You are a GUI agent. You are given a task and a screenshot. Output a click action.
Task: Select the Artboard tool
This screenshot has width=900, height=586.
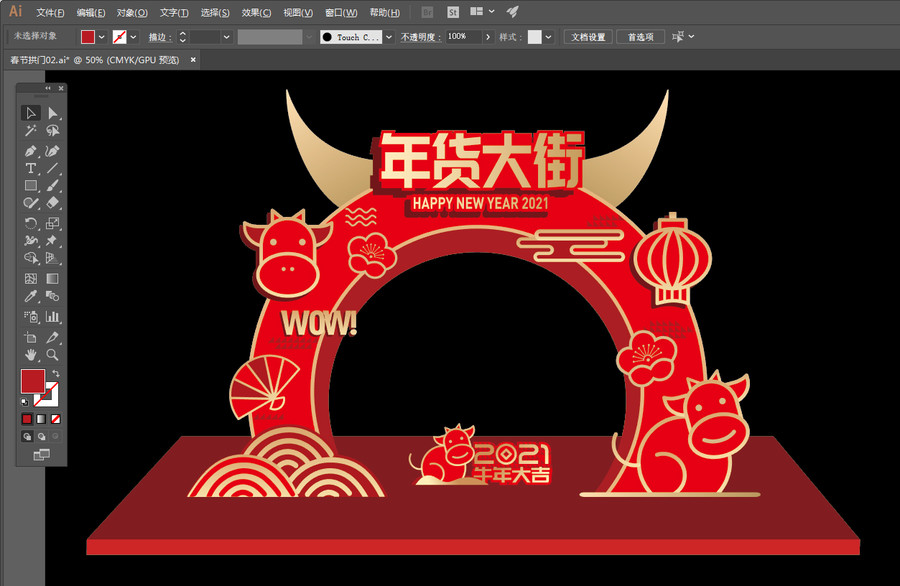[x=31, y=337]
